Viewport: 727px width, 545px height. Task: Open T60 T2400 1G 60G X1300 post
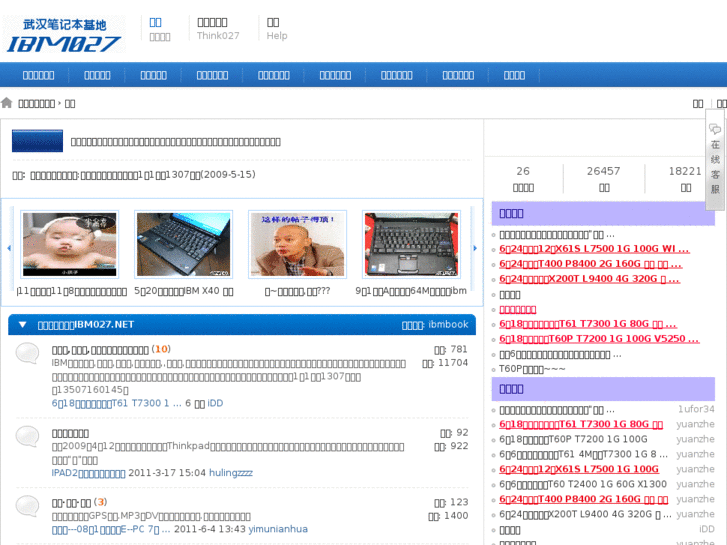583,484
